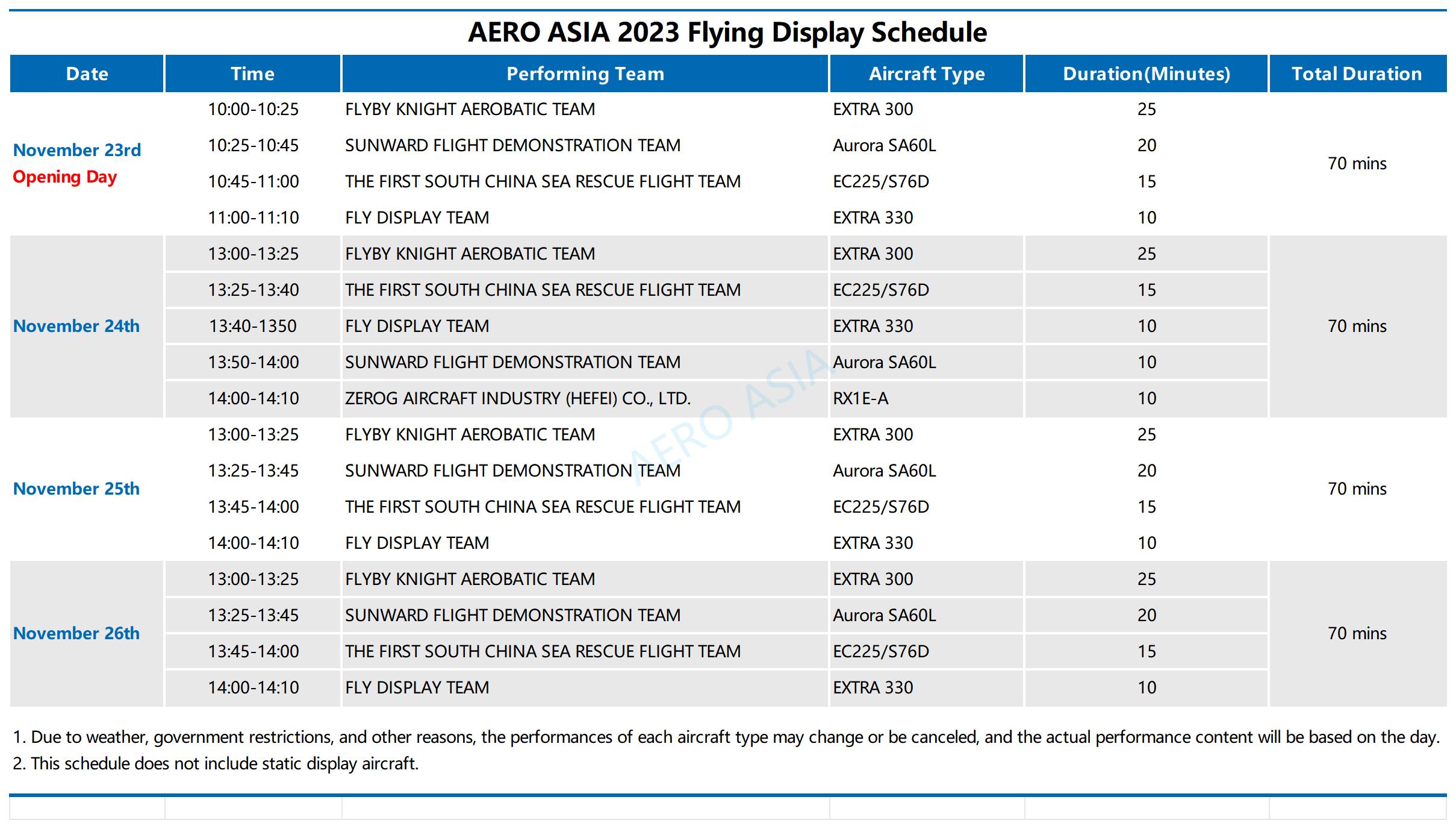Select the schedule title heading
This screenshot has width=1456, height=829.
[727, 32]
